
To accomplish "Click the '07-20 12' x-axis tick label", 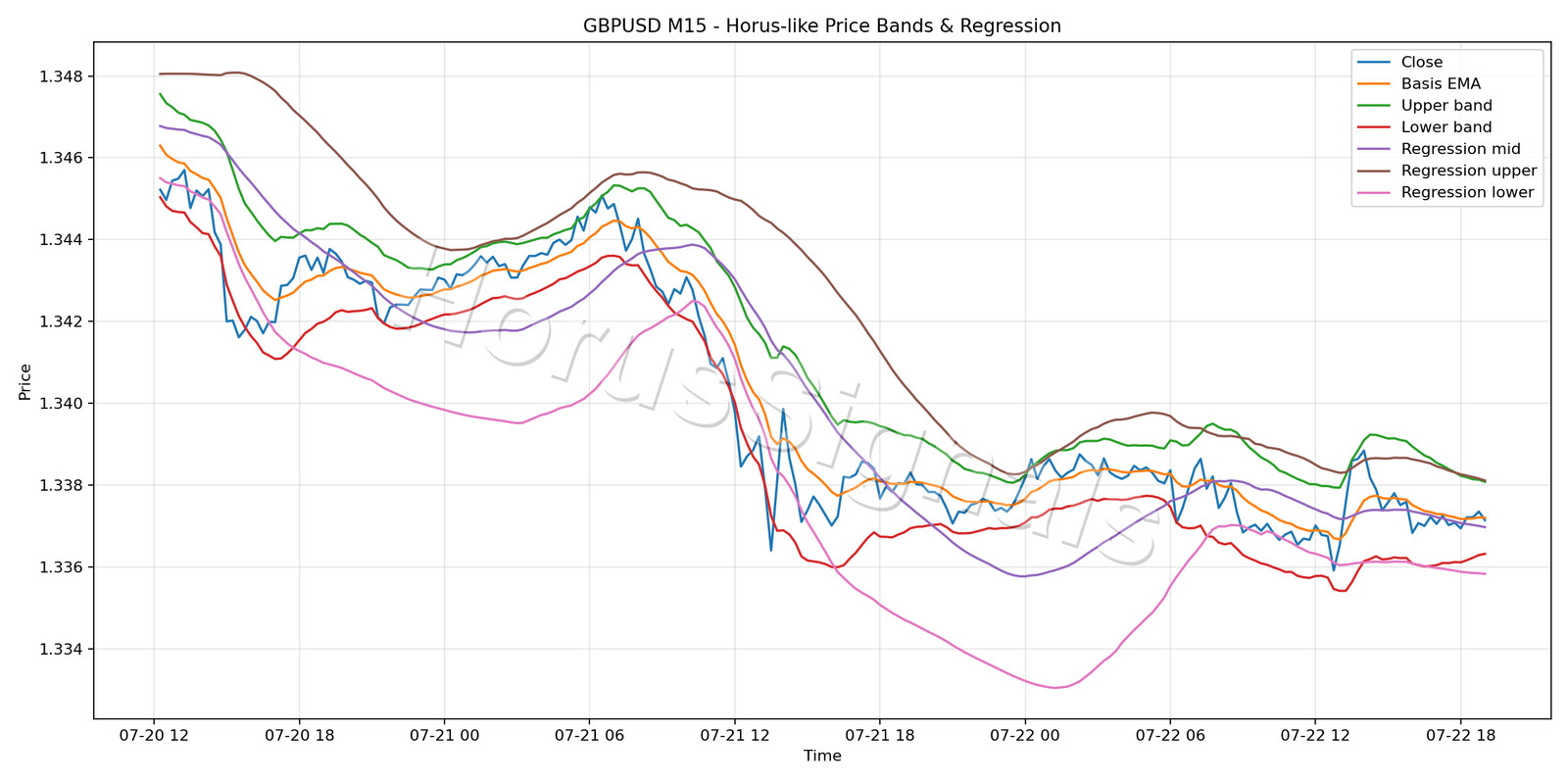I will pyautogui.click(x=154, y=735).
